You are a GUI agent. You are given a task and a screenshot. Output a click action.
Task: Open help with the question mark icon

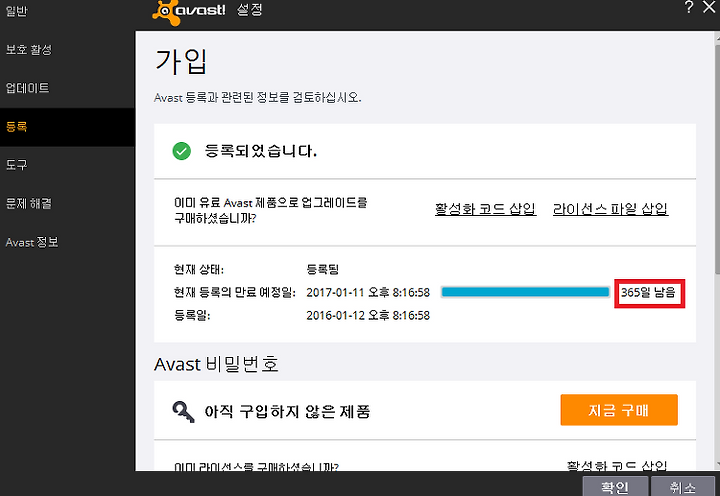click(688, 7)
